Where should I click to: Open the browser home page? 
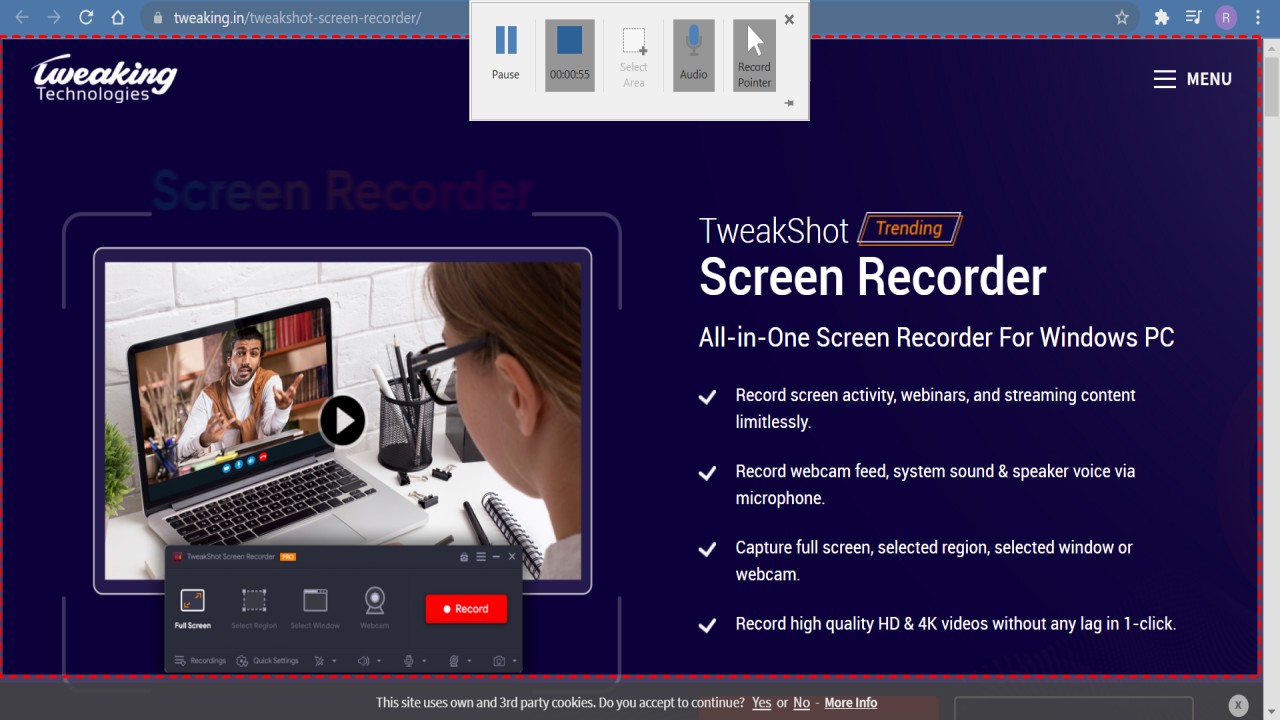[x=118, y=18]
